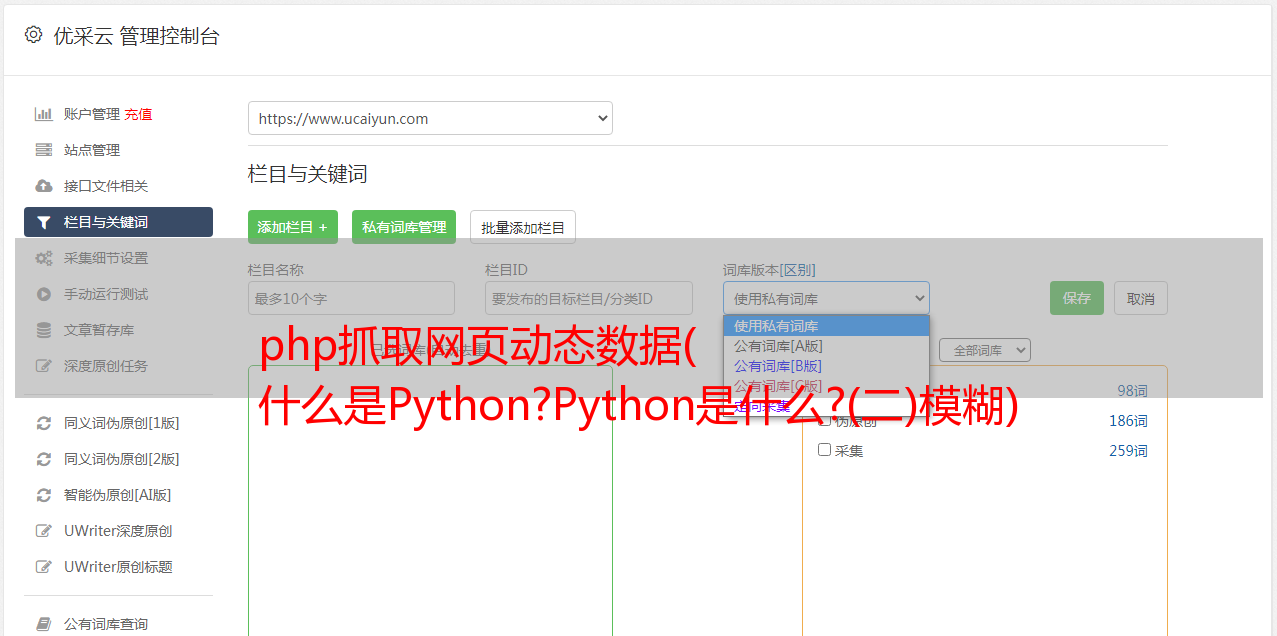Open the 全部词库 filter dropdown
The image size is (1277, 636).
[984, 350]
